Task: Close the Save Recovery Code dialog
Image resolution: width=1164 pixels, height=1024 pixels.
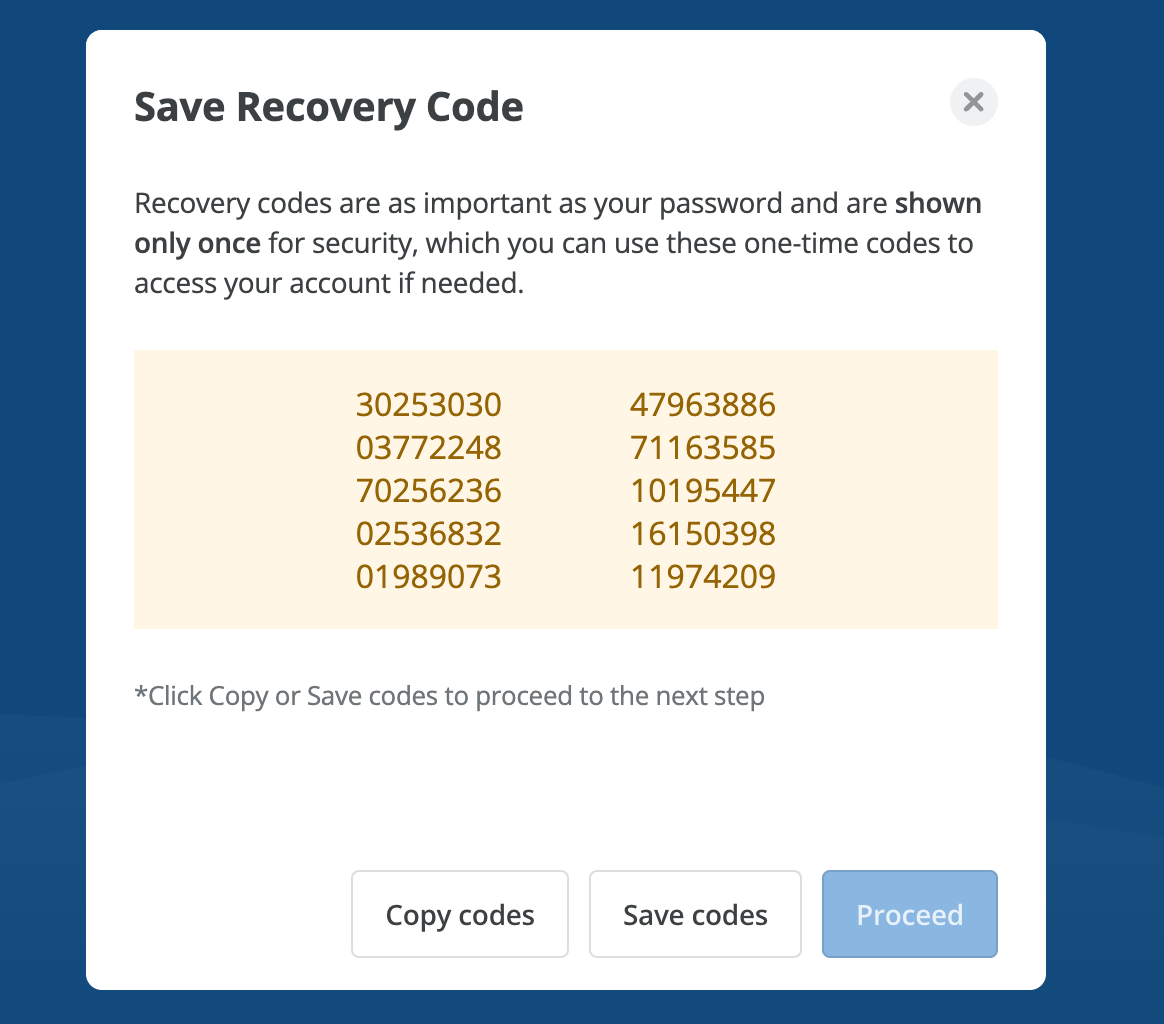Action: pyautogui.click(x=973, y=102)
